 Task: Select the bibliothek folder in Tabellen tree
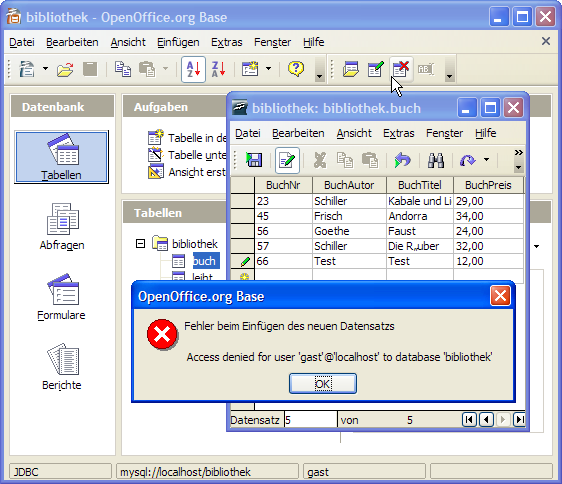pyautogui.click(x=185, y=244)
